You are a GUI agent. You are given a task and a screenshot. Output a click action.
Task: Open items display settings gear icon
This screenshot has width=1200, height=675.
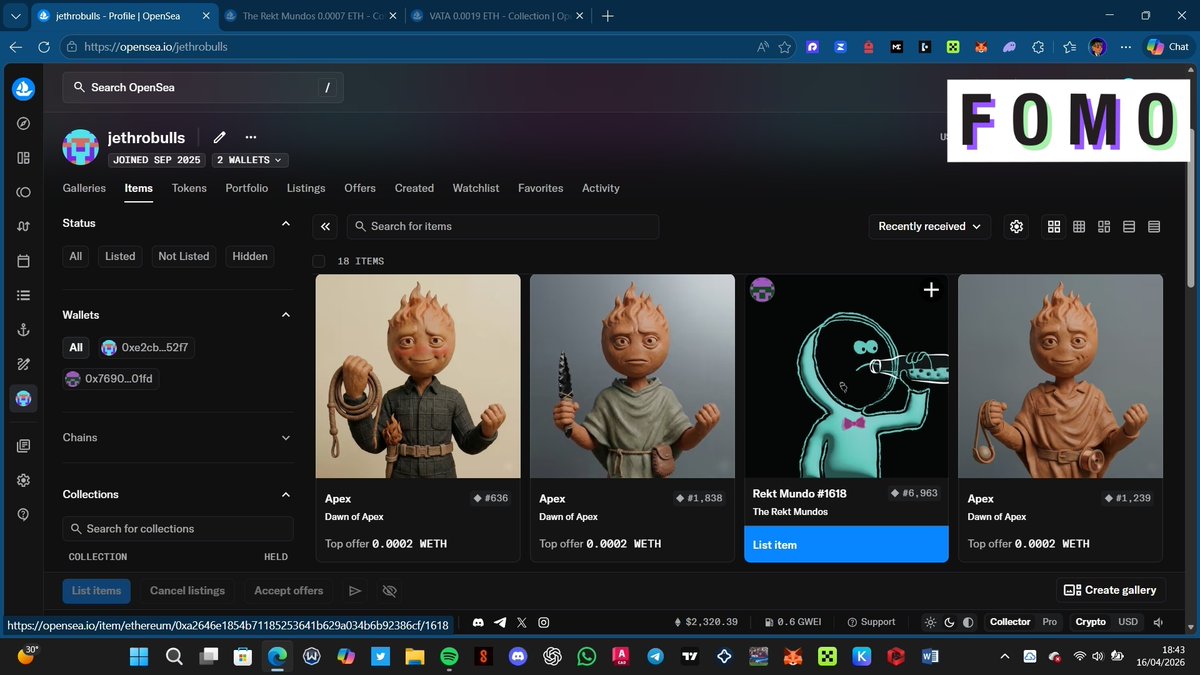(x=1017, y=227)
